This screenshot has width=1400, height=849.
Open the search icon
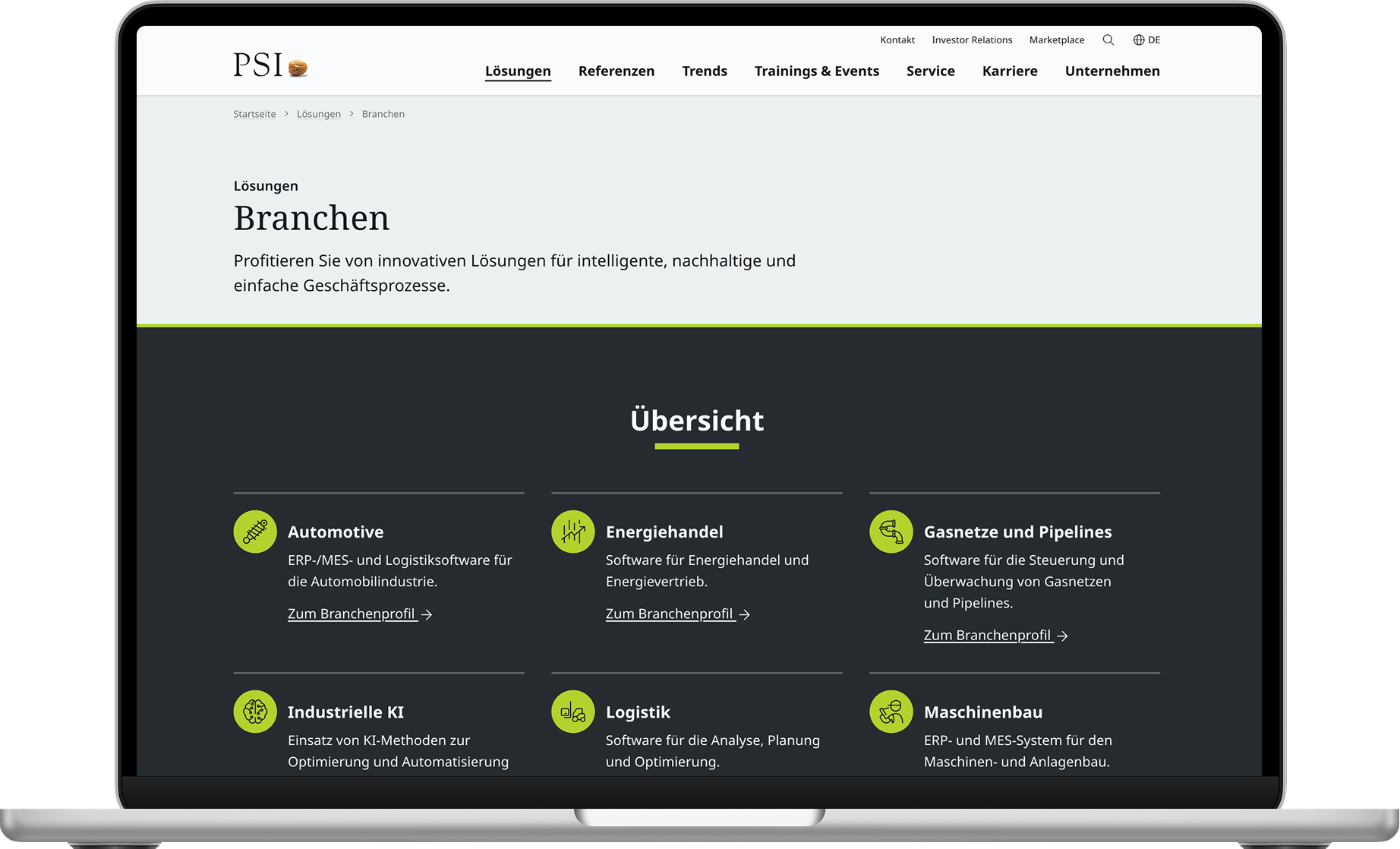tap(1108, 39)
